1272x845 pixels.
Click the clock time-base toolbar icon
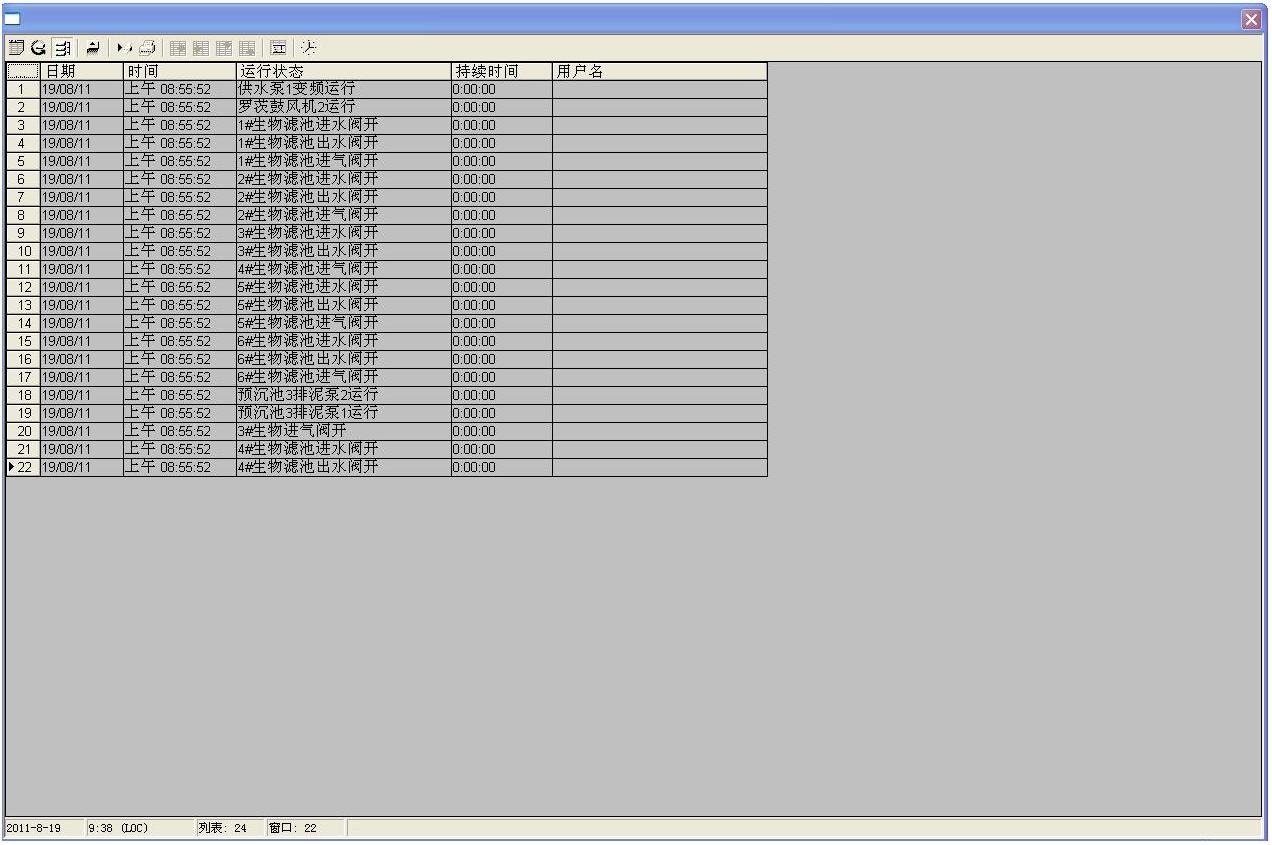[309, 47]
